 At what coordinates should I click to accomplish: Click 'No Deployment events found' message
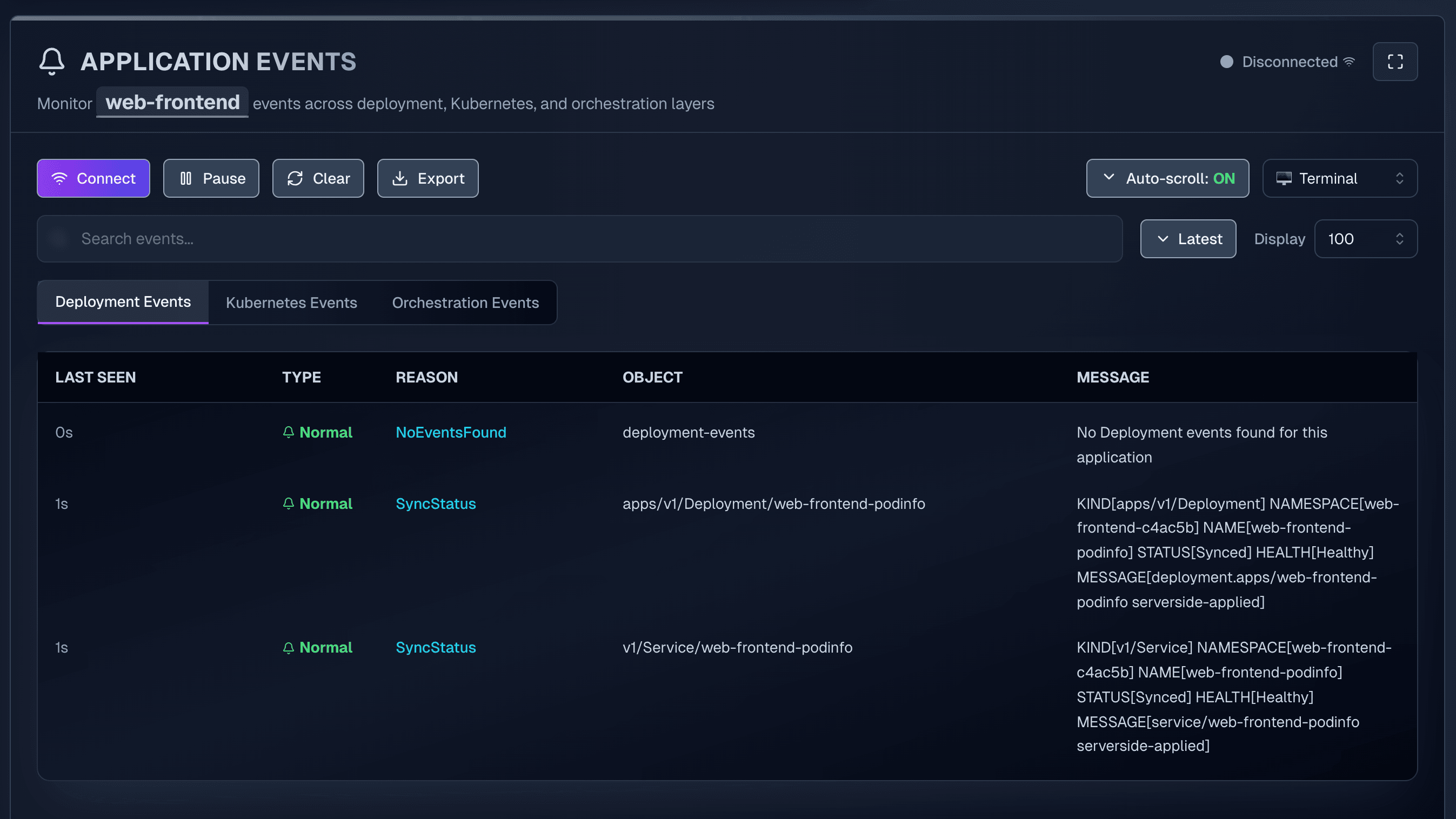(1201, 445)
